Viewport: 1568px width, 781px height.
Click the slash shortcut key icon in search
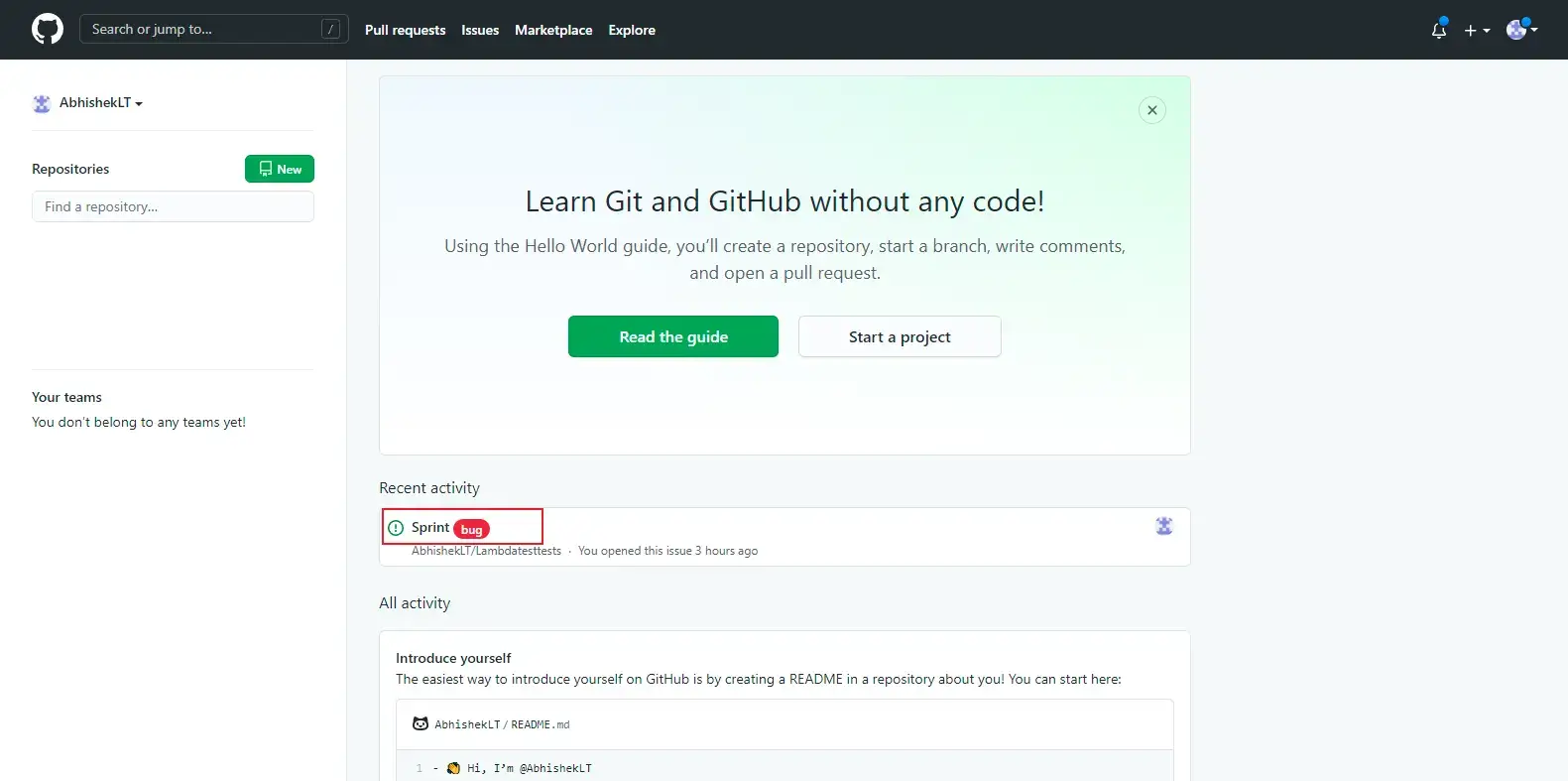coord(331,30)
